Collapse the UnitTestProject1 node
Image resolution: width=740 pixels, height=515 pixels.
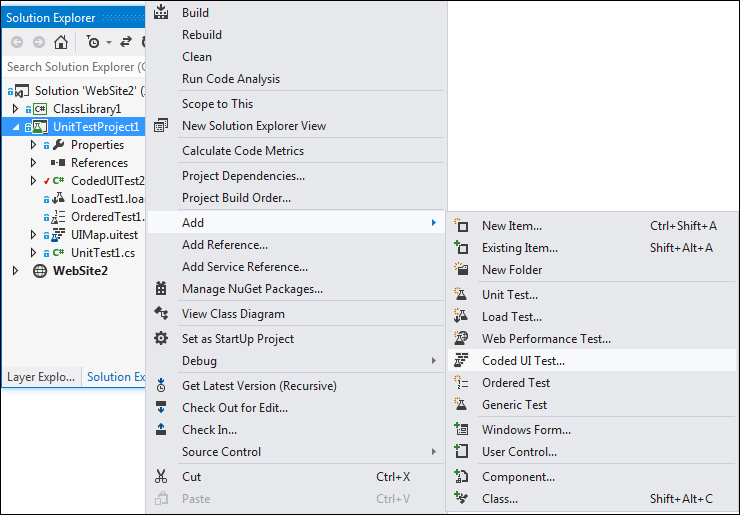coord(16,127)
